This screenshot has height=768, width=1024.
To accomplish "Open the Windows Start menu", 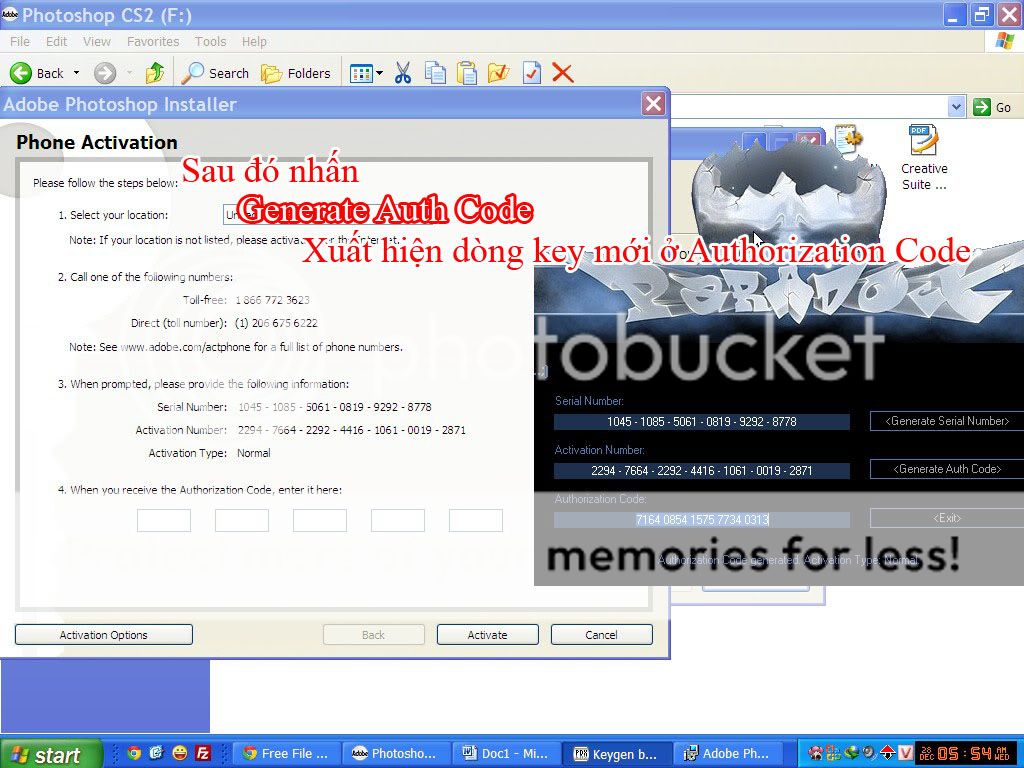I will tap(51, 754).
